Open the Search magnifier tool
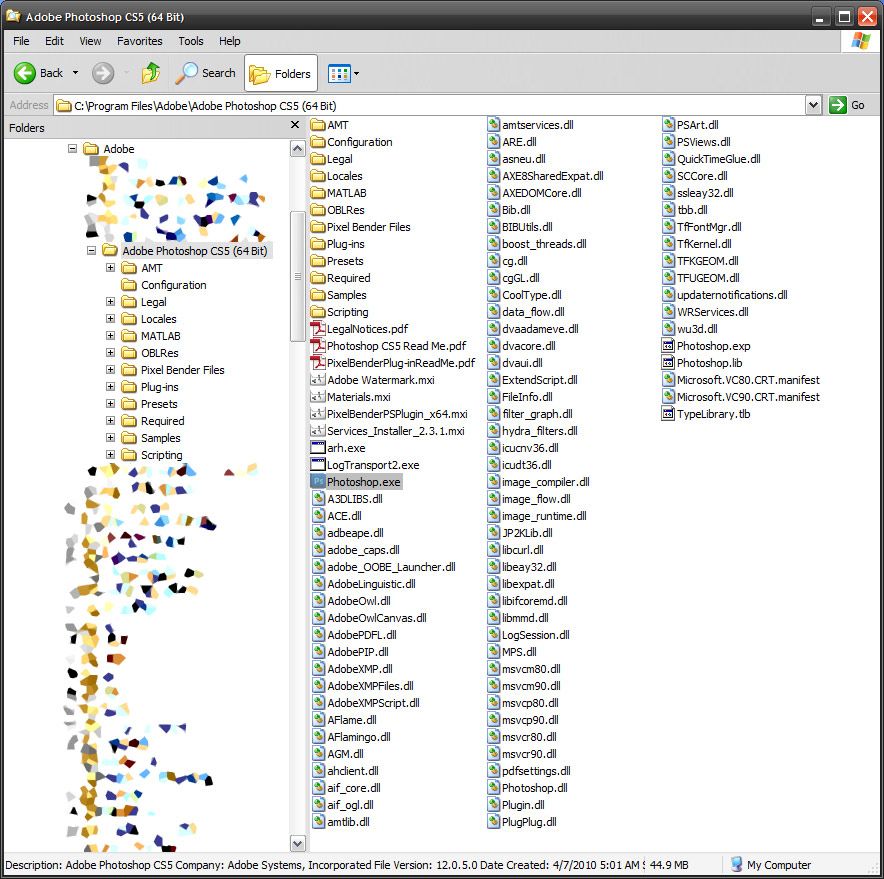The image size is (884, 879). (x=186, y=73)
